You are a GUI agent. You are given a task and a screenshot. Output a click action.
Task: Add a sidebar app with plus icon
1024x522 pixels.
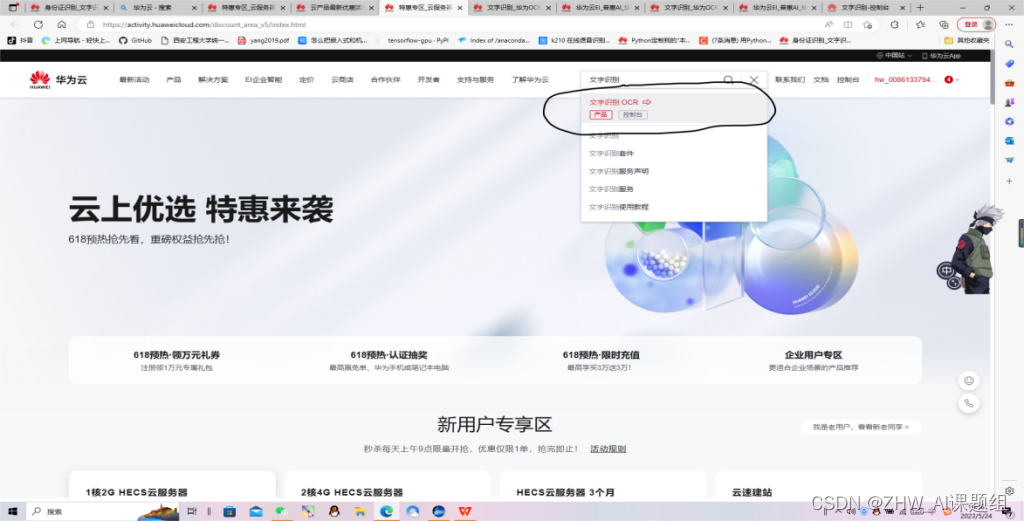pyautogui.click(x=1010, y=181)
